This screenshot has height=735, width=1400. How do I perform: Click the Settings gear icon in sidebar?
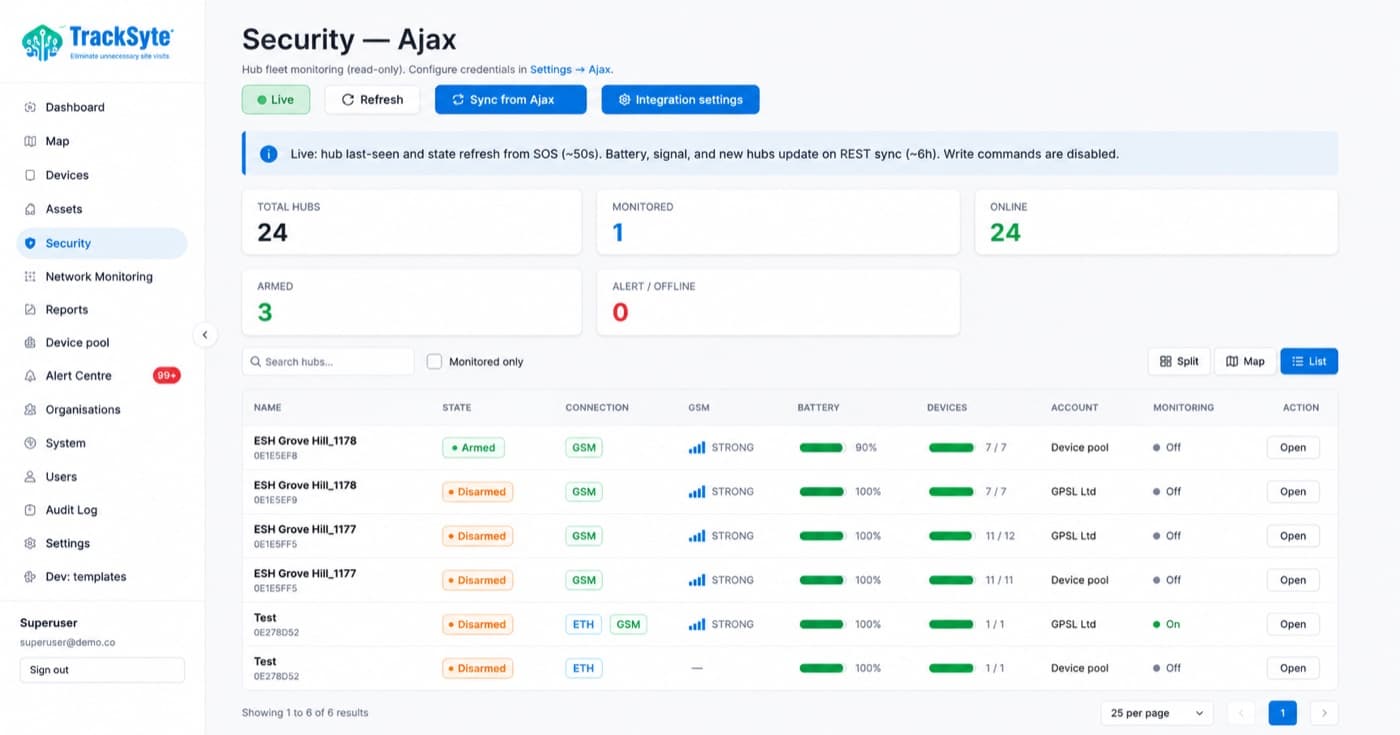point(30,543)
